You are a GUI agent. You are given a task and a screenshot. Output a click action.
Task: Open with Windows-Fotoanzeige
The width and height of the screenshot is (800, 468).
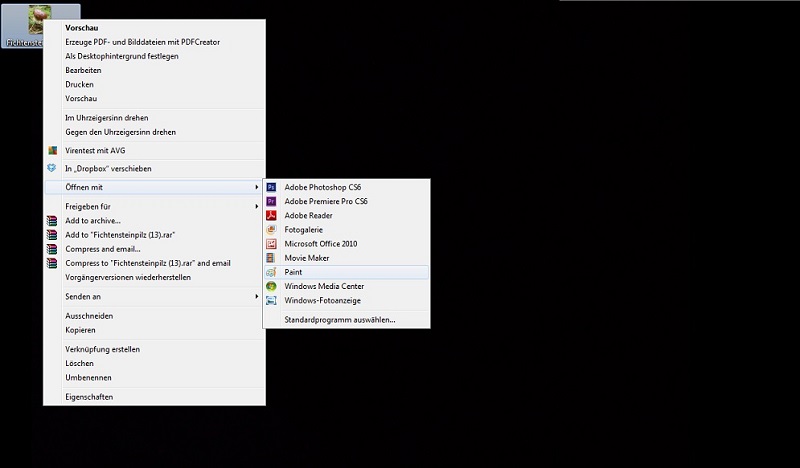[x=322, y=300]
